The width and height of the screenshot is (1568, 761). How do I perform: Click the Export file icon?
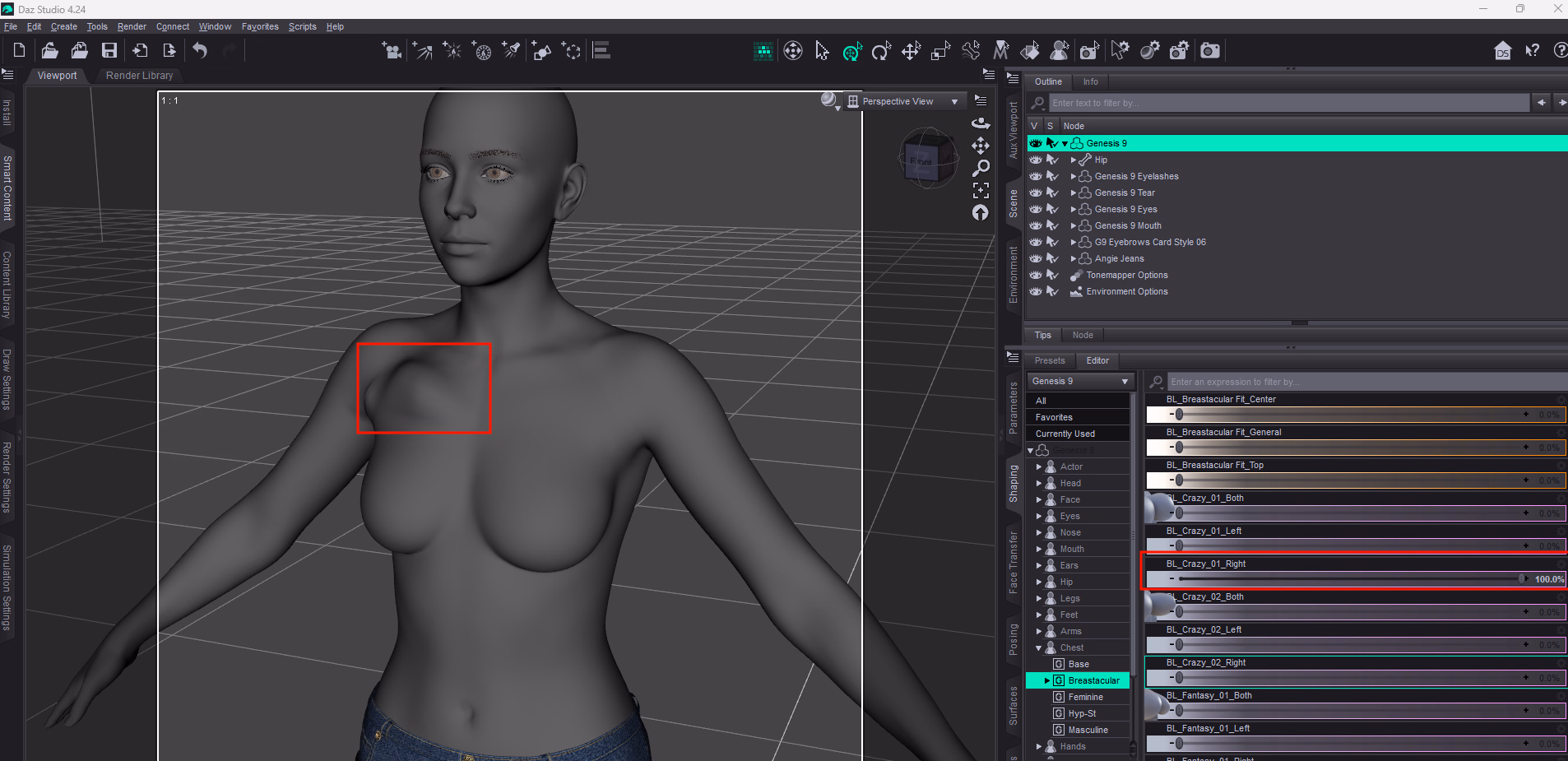click(169, 50)
